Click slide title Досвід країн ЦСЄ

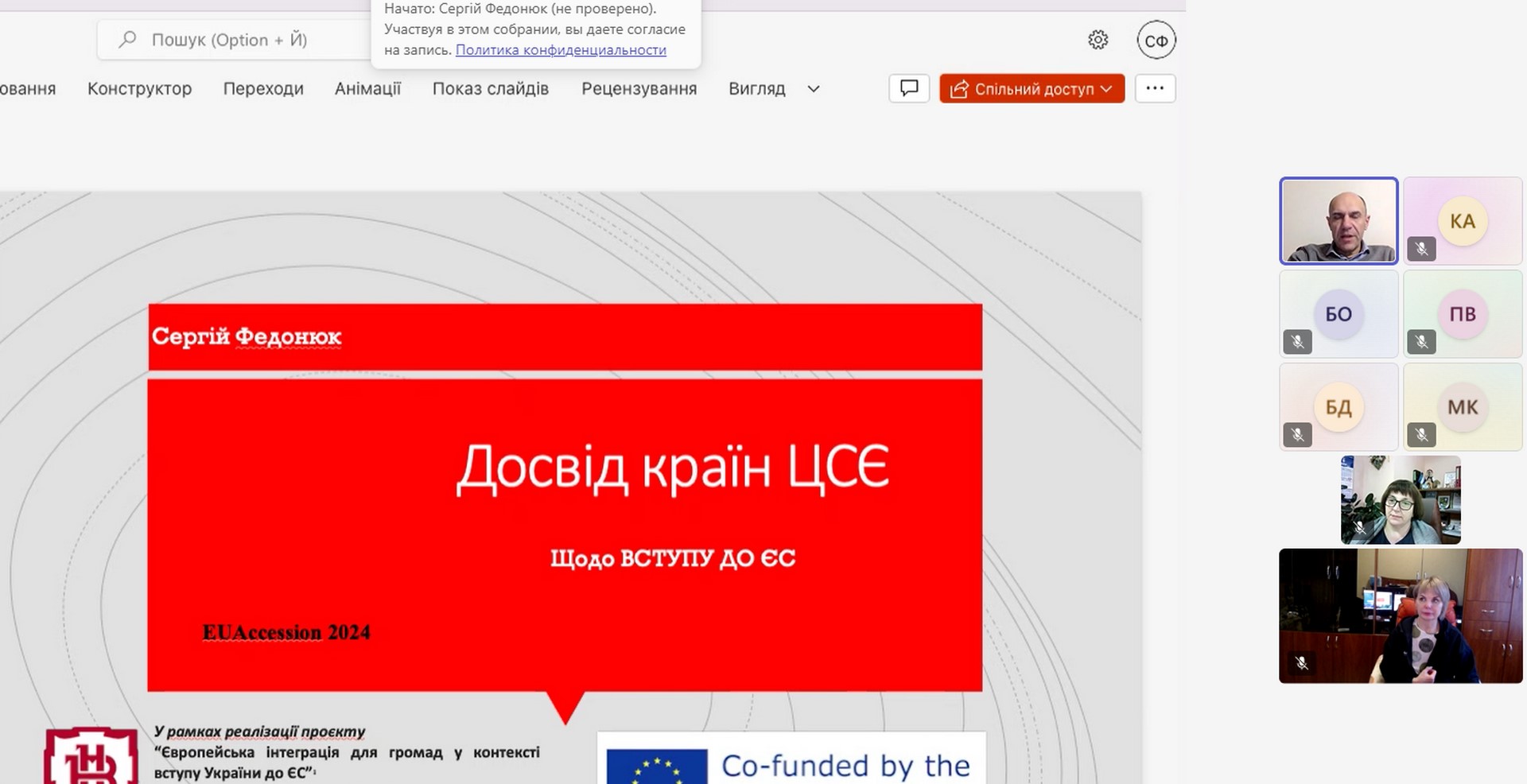tap(673, 468)
